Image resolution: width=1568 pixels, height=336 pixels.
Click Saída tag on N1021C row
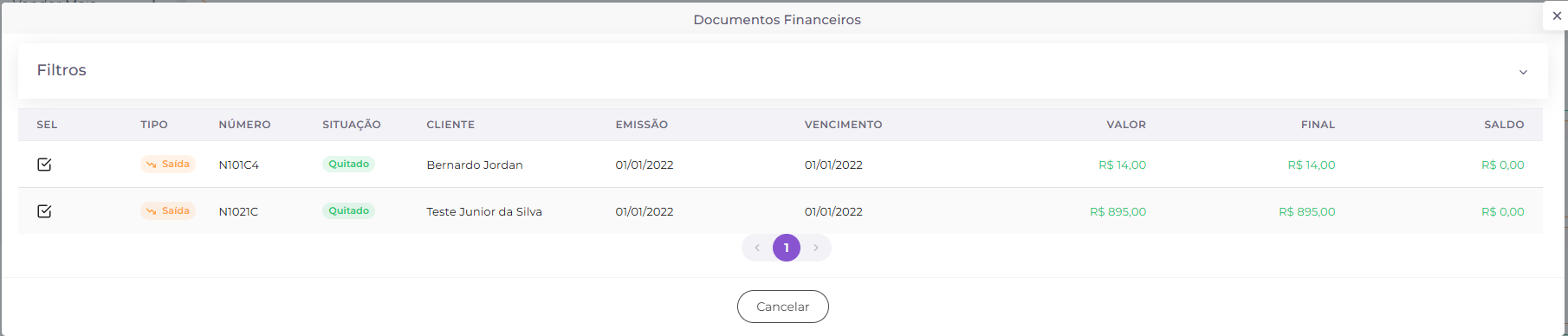coord(168,211)
